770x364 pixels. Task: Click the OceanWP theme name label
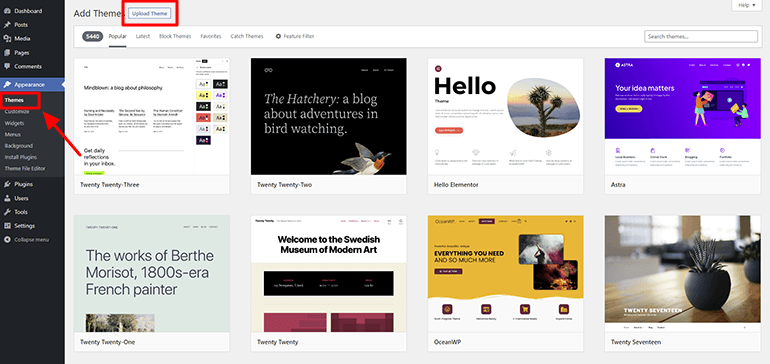click(x=447, y=342)
